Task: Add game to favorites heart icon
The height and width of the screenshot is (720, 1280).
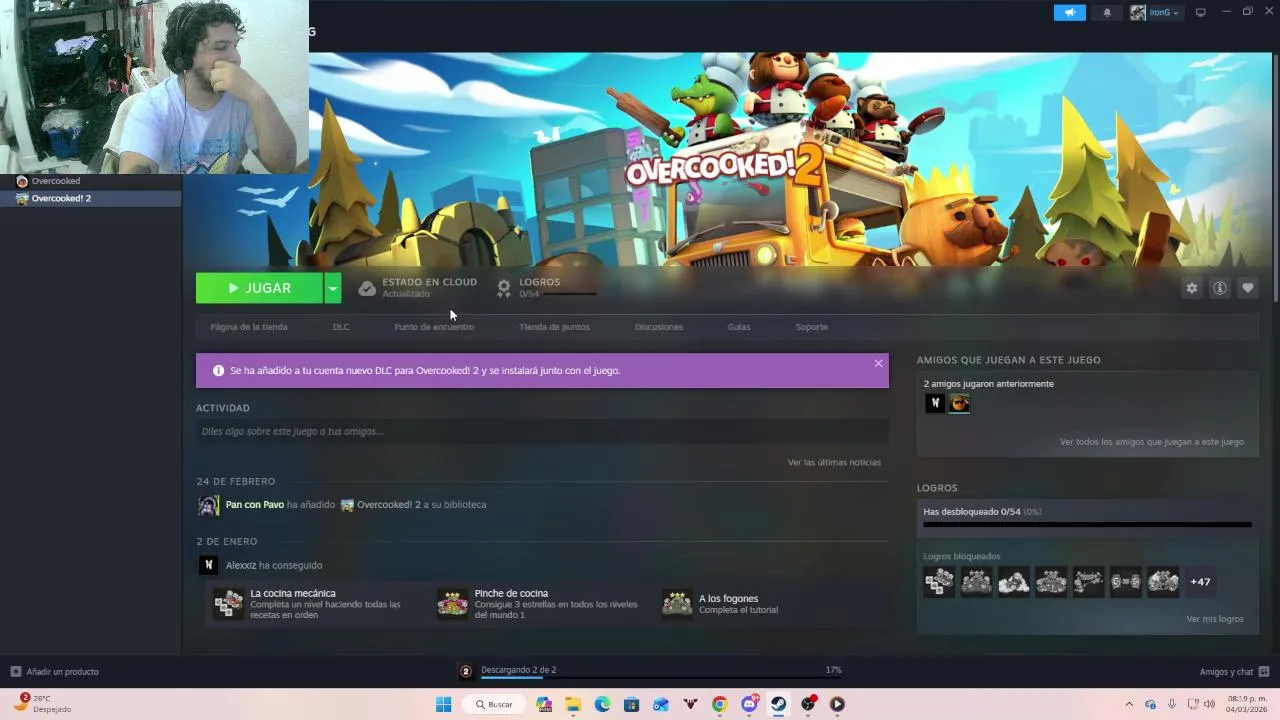Action: point(1247,288)
